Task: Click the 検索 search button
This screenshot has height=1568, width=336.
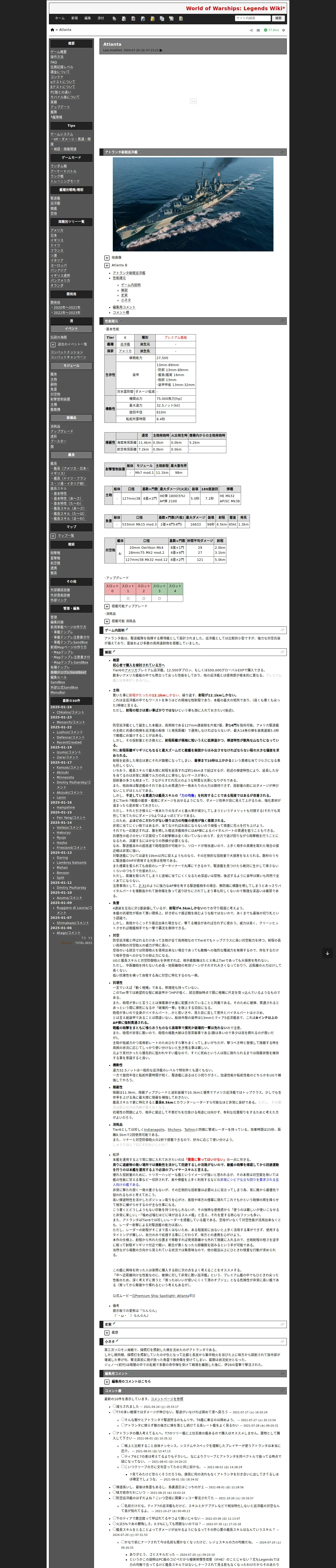Action: pyautogui.click(x=279, y=18)
